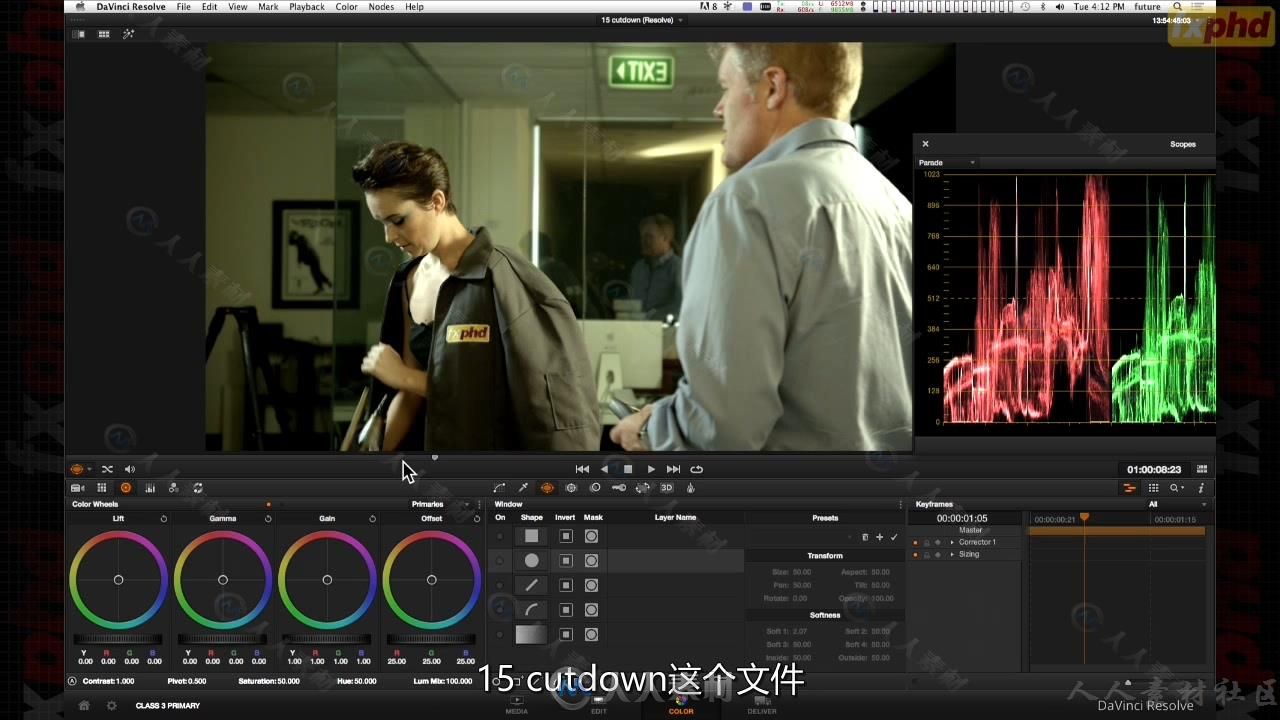Screen dimensions: 1280x720
Task: Open the Project Settings gear icon
Action: coord(112,705)
